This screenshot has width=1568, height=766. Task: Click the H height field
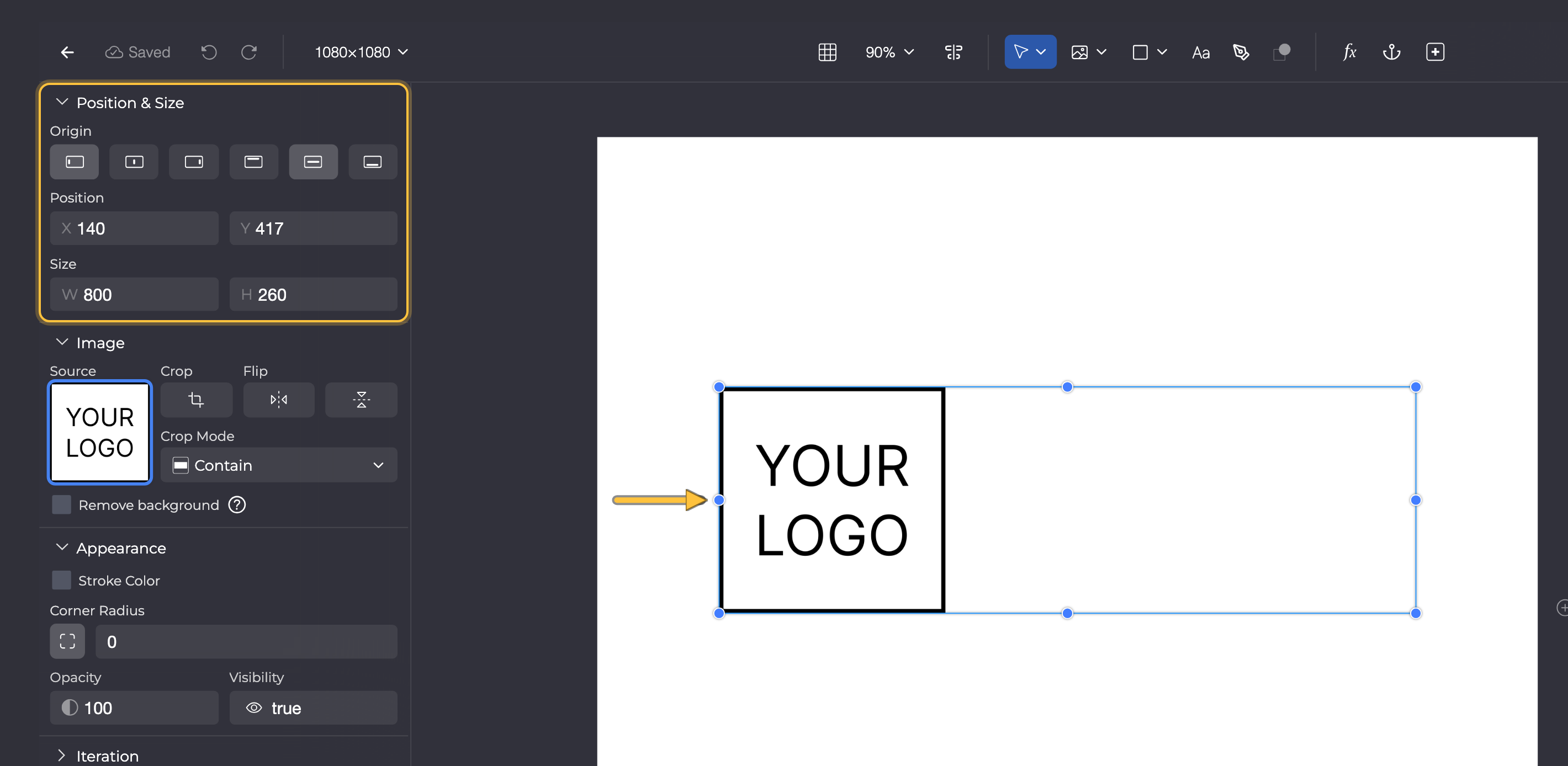pos(313,295)
